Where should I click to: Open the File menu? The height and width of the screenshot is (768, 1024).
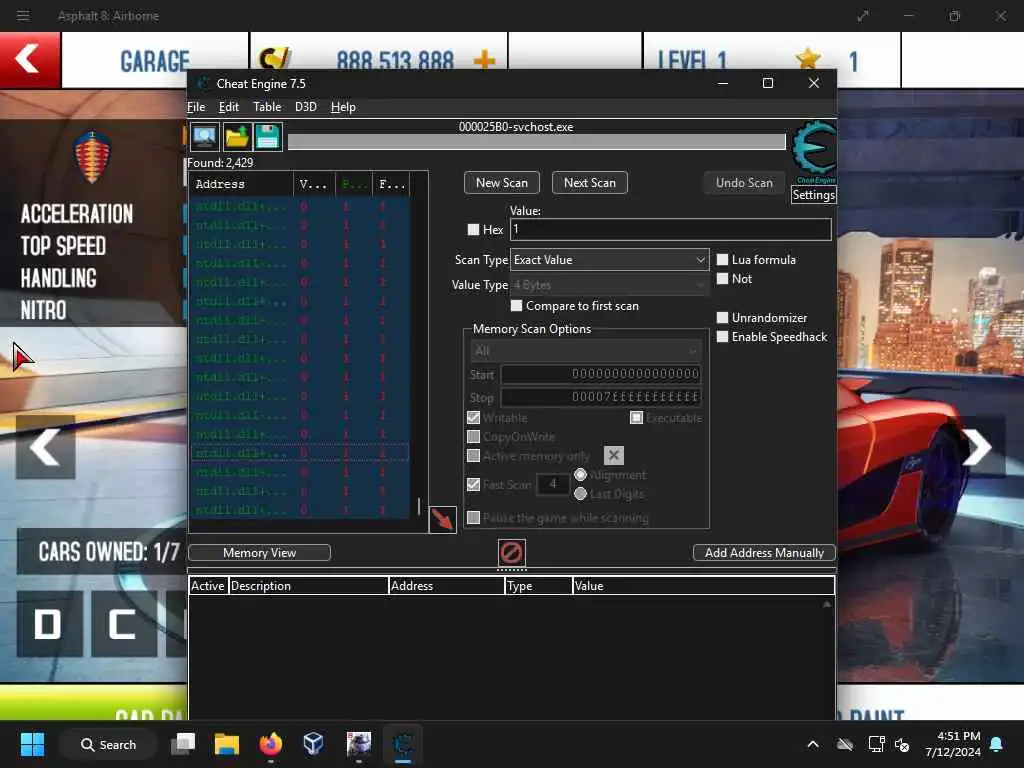click(x=196, y=106)
